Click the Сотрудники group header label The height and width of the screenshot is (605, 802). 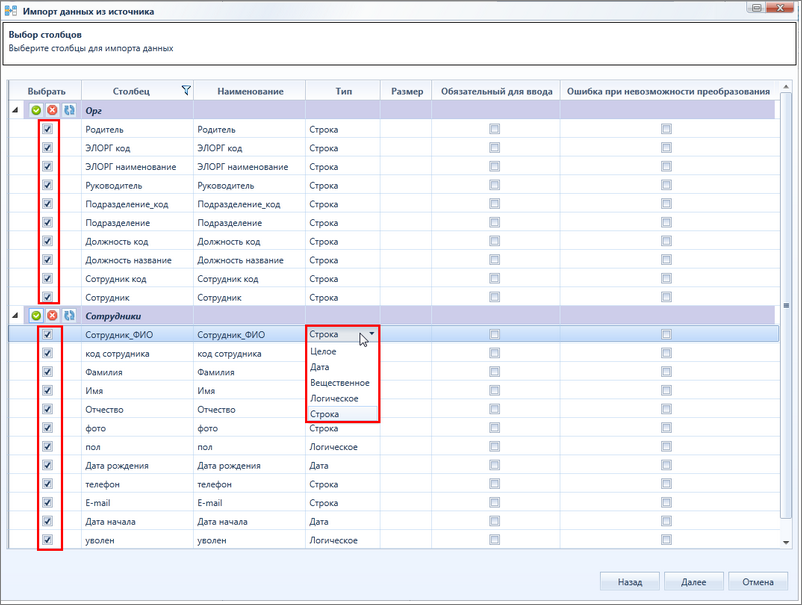(x=113, y=316)
